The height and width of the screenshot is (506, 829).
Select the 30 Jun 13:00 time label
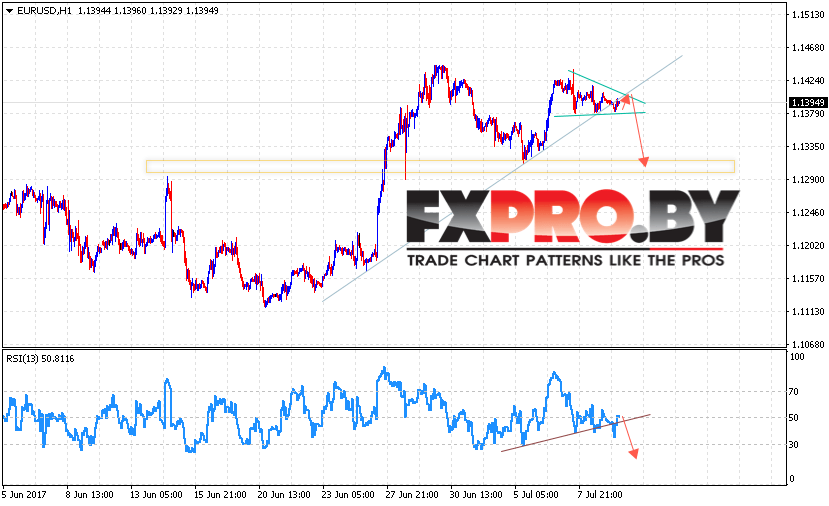click(476, 495)
